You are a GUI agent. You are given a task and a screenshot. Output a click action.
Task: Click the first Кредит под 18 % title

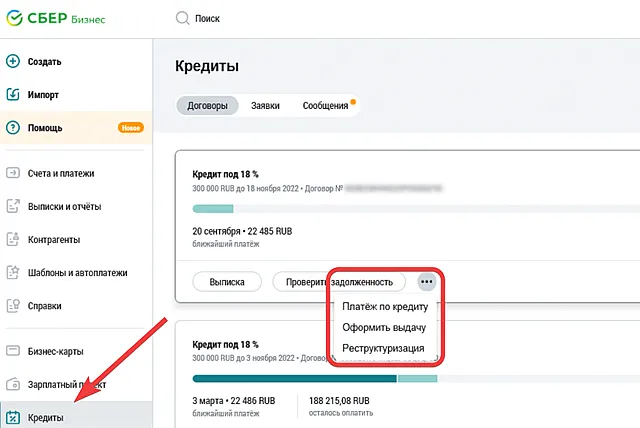tap(225, 174)
